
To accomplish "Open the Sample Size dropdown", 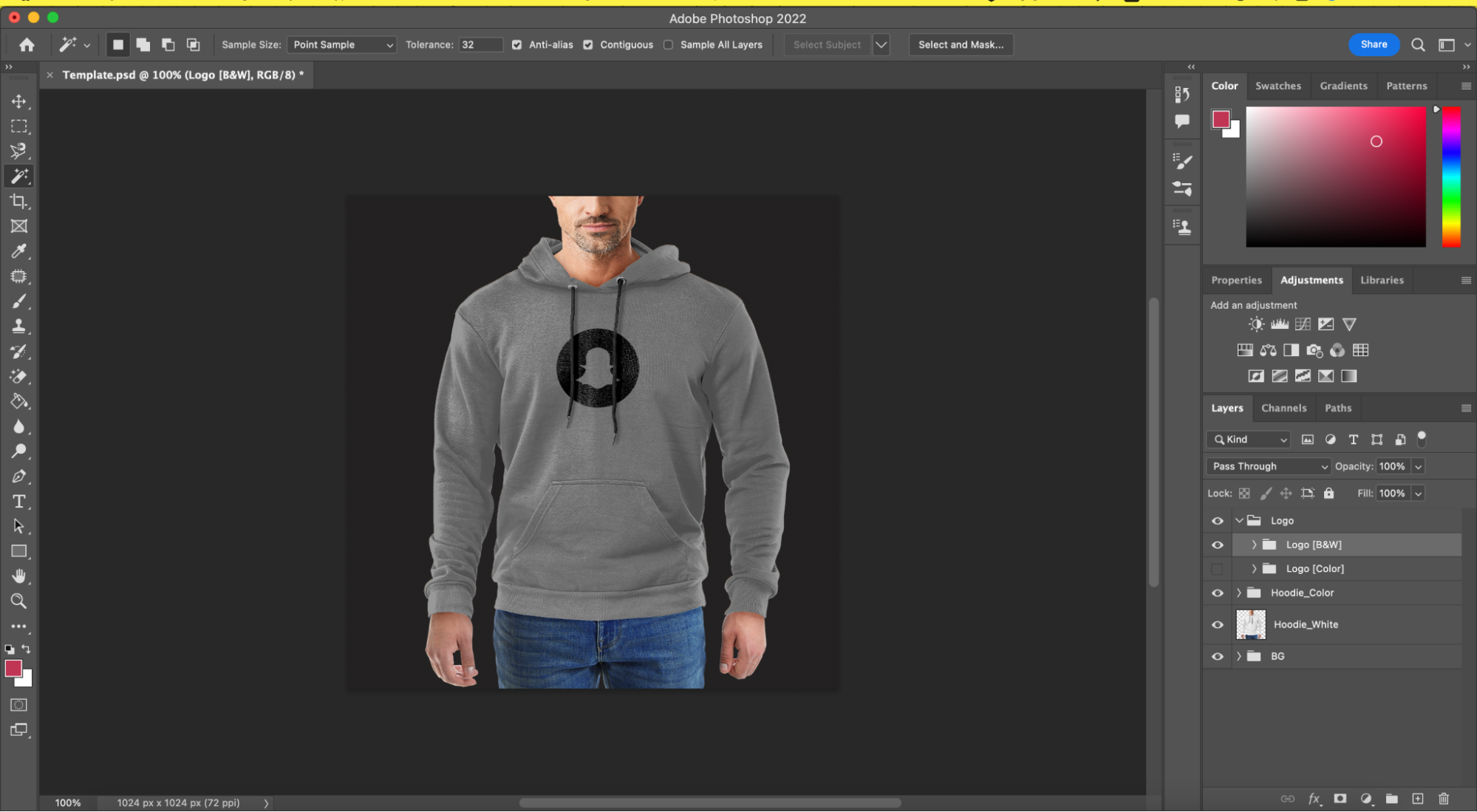I will pos(341,45).
